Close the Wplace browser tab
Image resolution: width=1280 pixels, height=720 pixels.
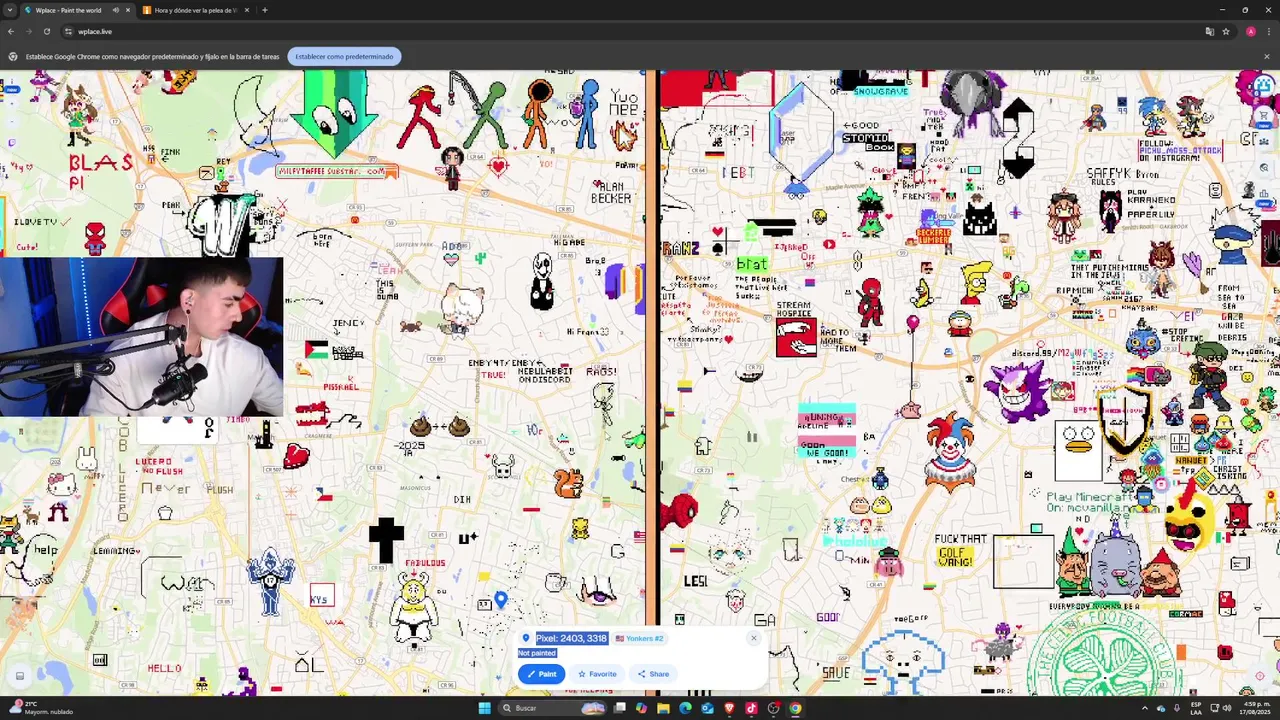(x=128, y=10)
